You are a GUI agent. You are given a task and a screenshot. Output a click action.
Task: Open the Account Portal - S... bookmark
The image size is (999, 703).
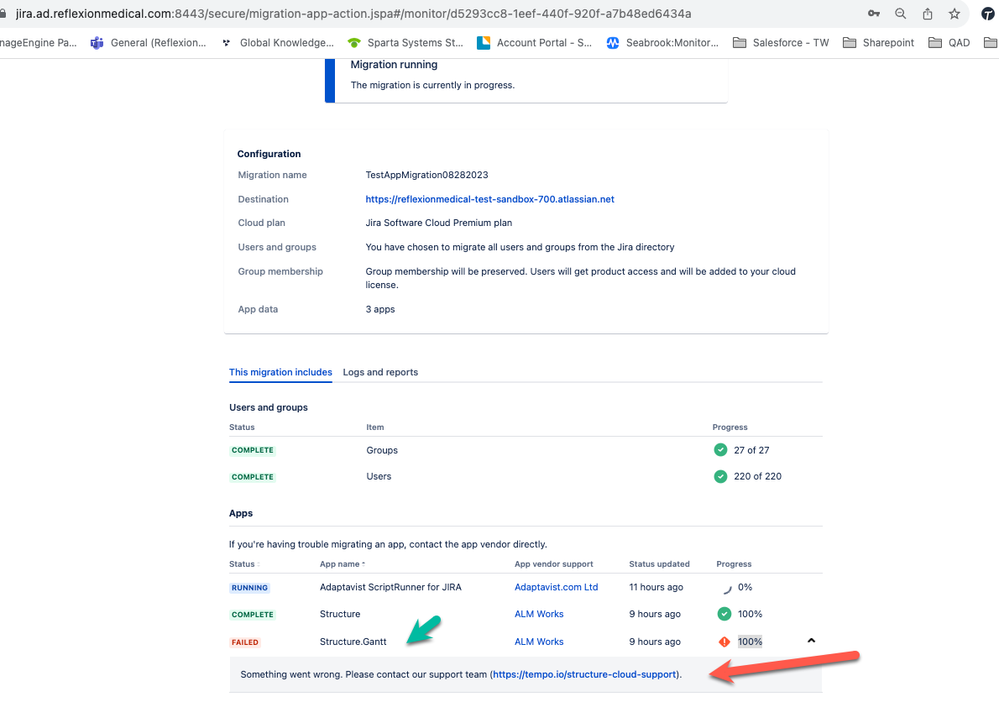535,43
